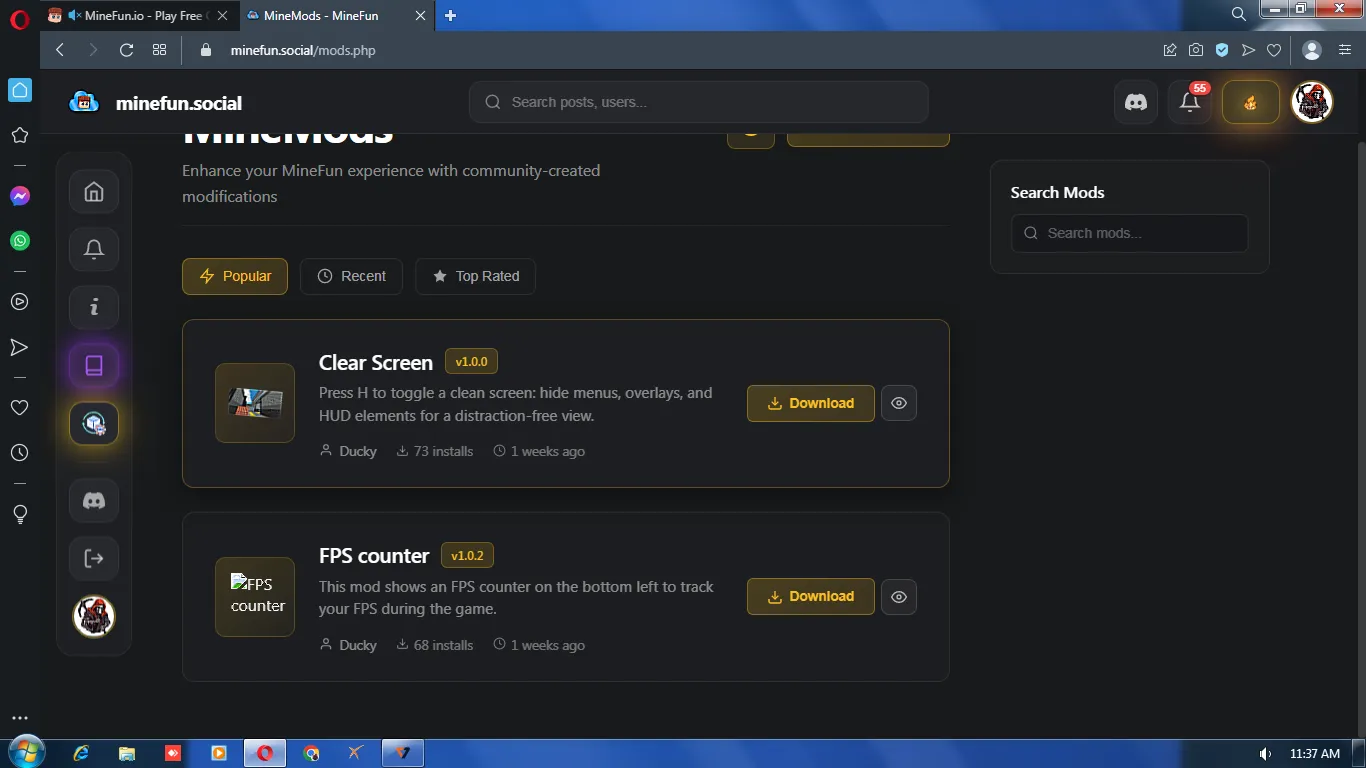Open author Ducky on FPS counter card
This screenshot has width=1366, height=768.
coord(348,645)
